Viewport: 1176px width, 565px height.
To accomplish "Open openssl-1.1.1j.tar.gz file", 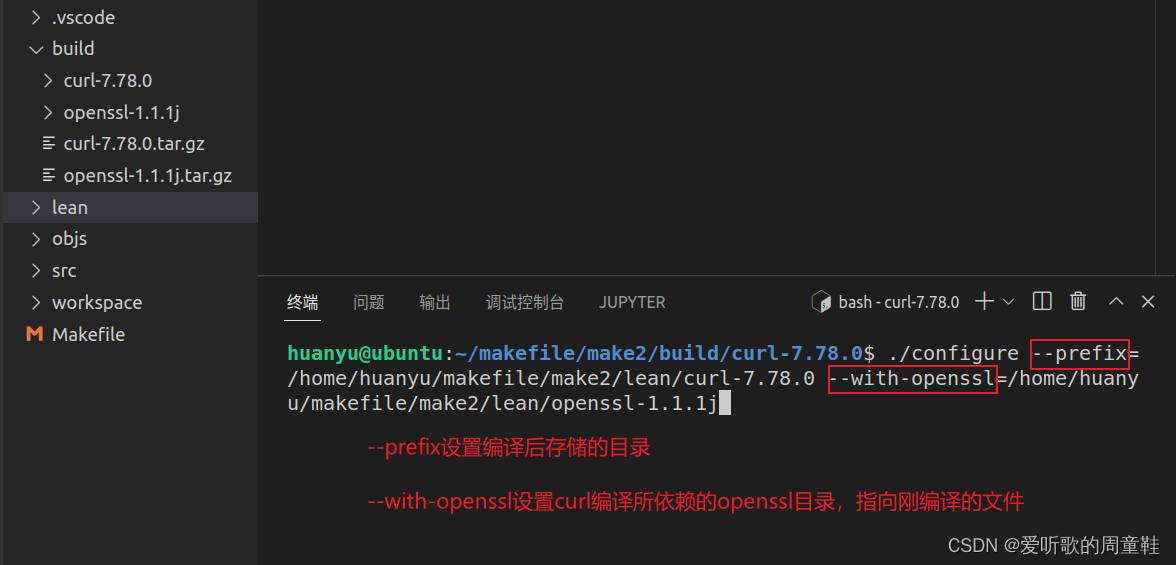I will coord(148,176).
